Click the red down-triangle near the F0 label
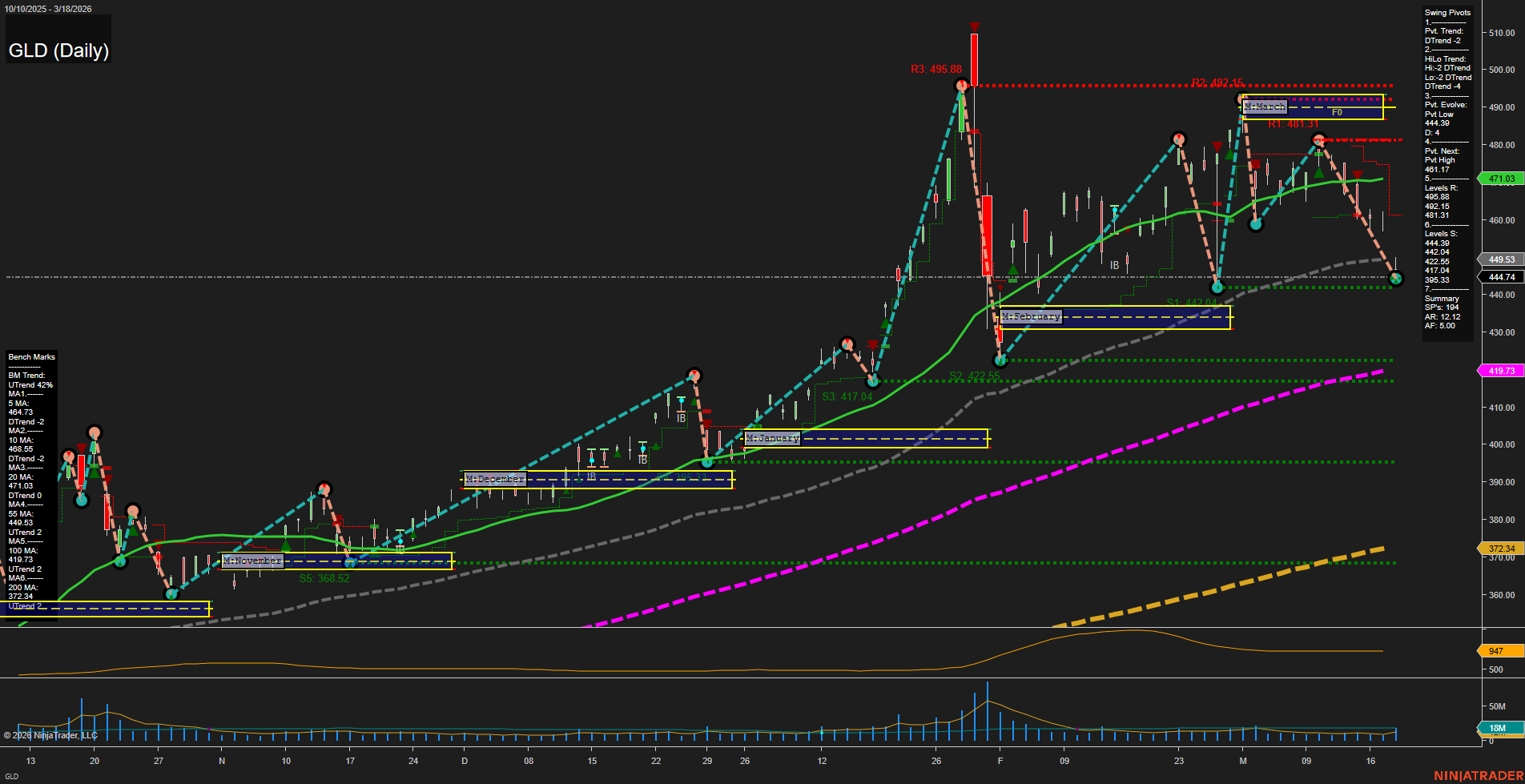 (1357, 175)
